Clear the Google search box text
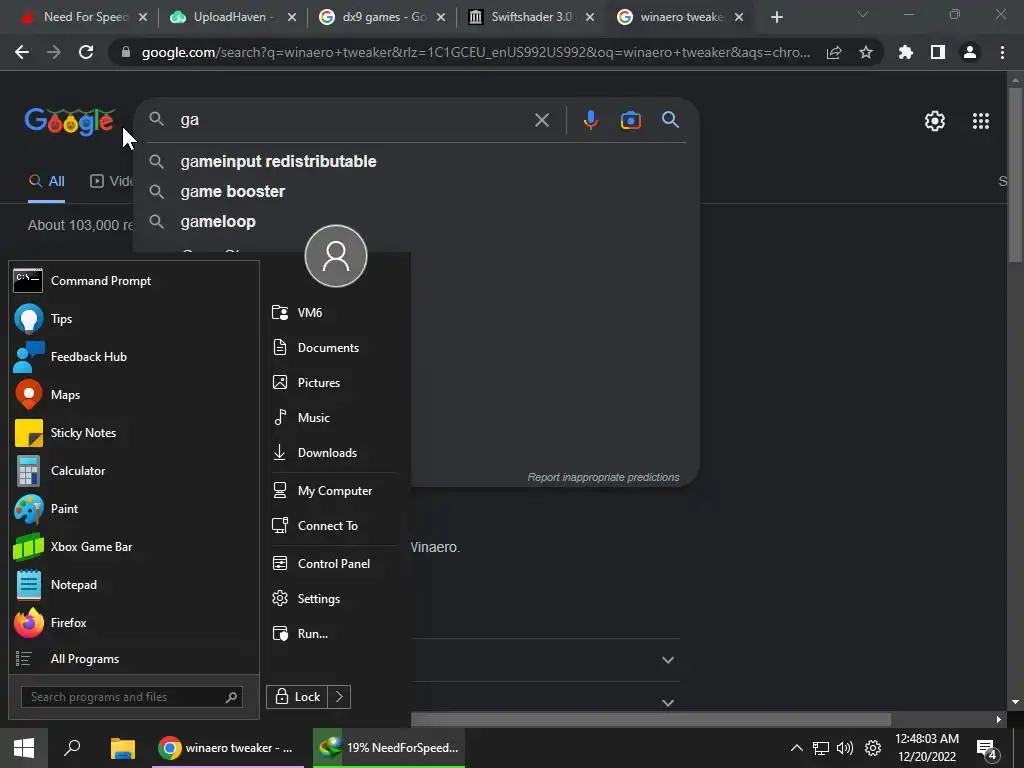This screenshot has height=768, width=1024. (541, 120)
